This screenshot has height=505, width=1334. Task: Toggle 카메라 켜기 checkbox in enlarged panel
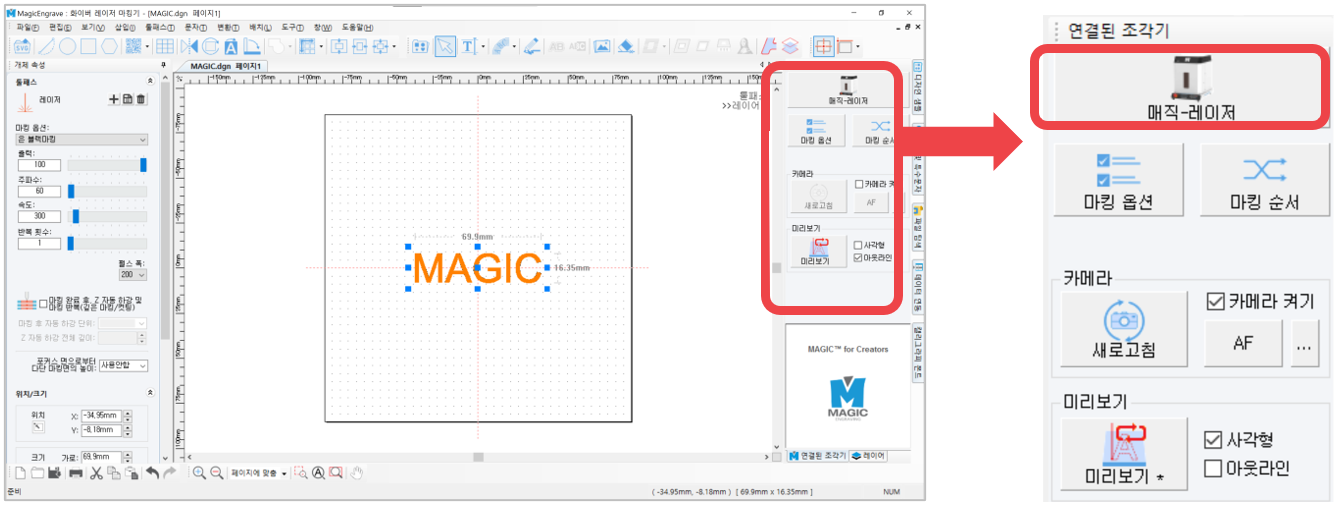coord(1215,302)
